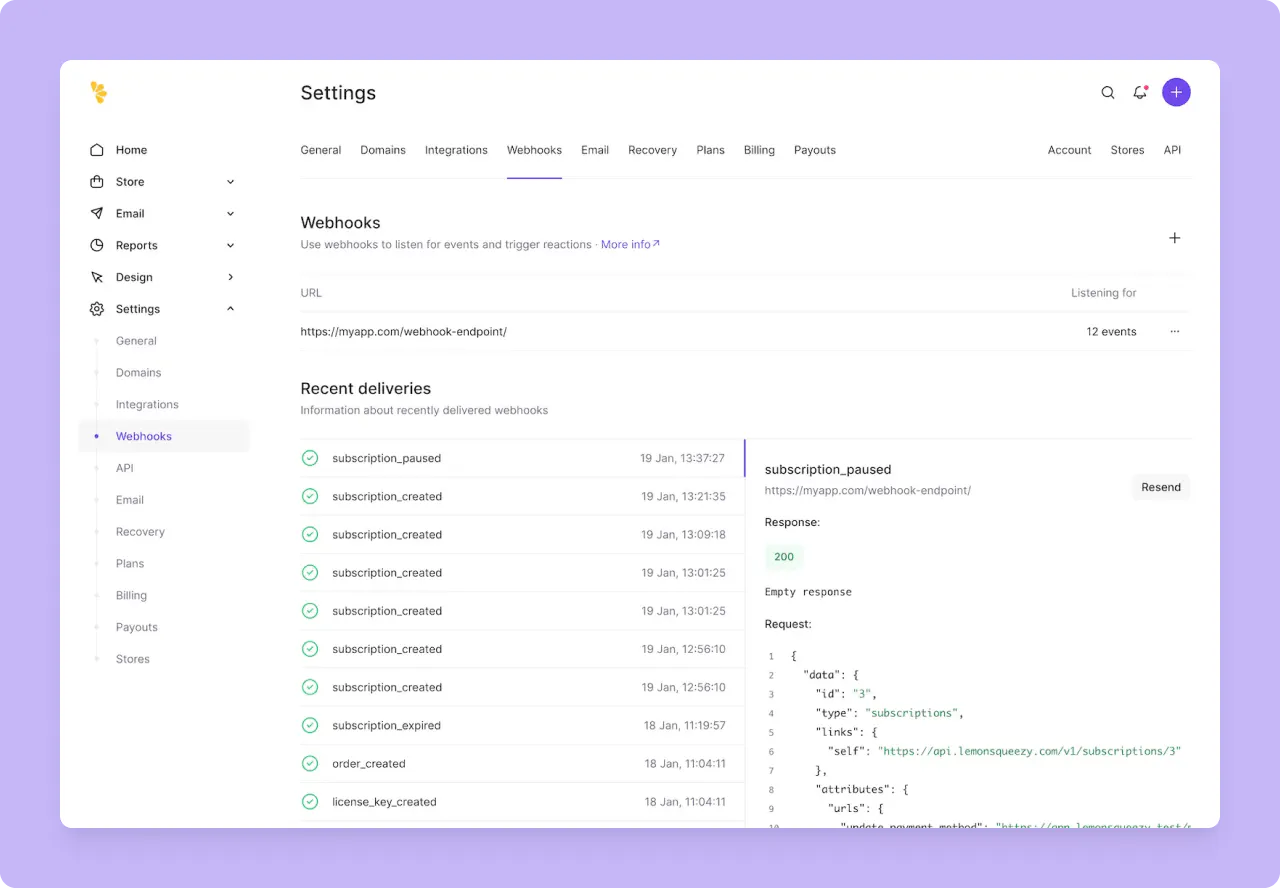The height and width of the screenshot is (888, 1280).
Task: Open the ellipsis menu on the webhook row
Action: pyautogui.click(x=1174, y=331)
